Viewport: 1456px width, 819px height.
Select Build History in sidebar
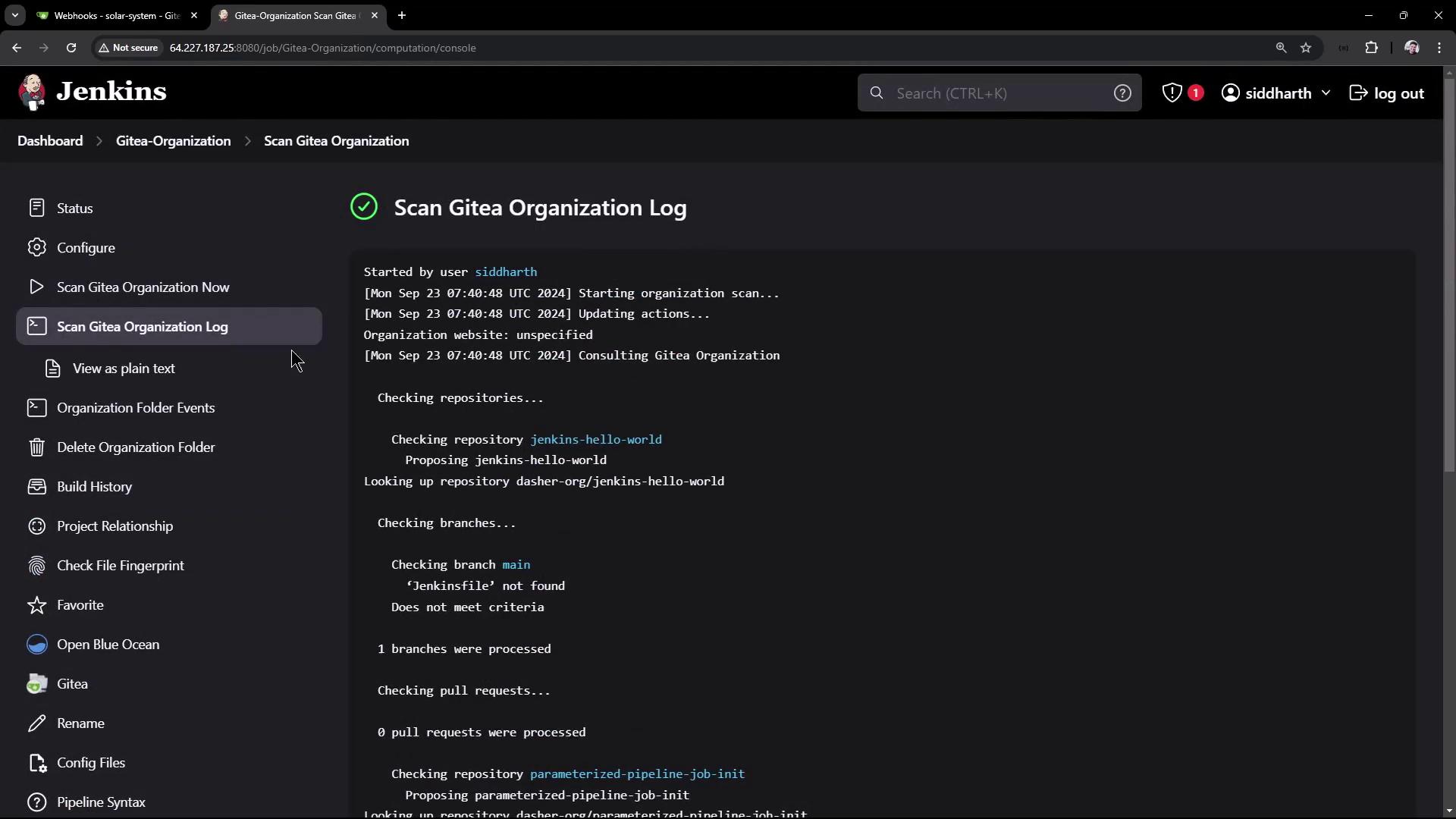click(94, 487)
